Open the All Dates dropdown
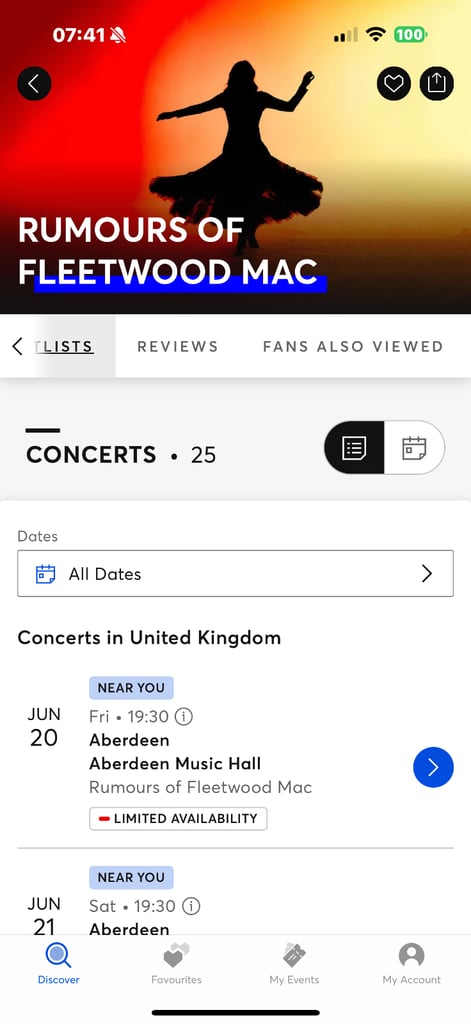The width and height of the screenshot is (471, 1024). click(235, 573)
